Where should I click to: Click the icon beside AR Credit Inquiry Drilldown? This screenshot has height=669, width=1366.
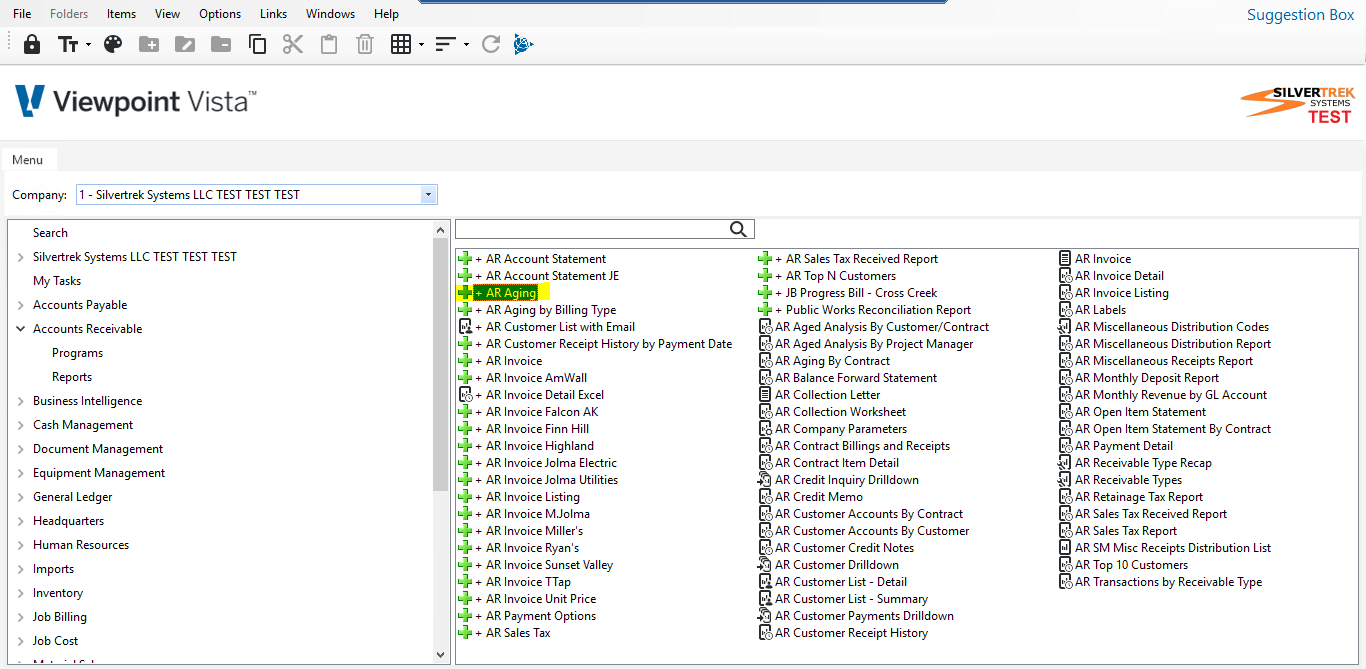(766, 480)
